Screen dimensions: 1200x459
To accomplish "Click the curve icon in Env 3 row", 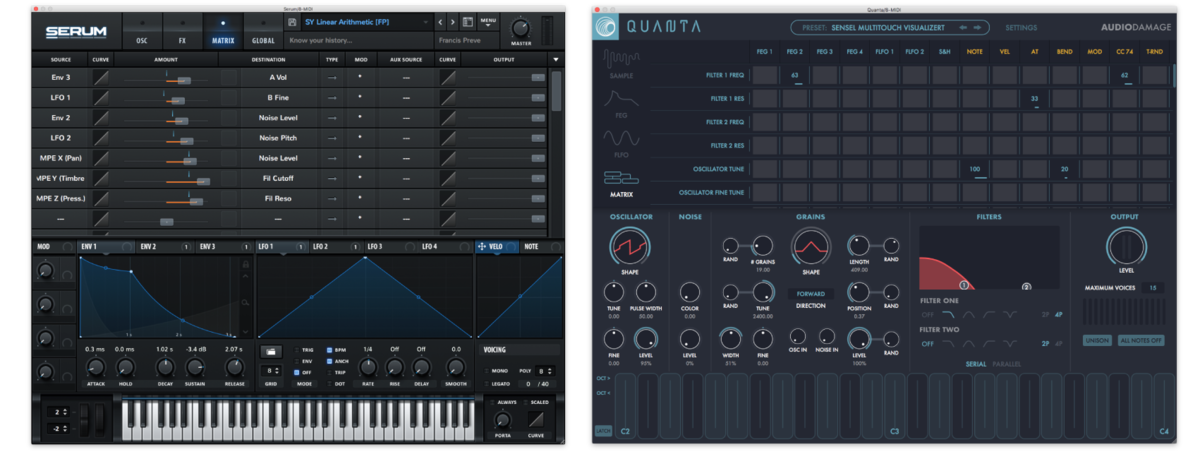I will 101,77.
